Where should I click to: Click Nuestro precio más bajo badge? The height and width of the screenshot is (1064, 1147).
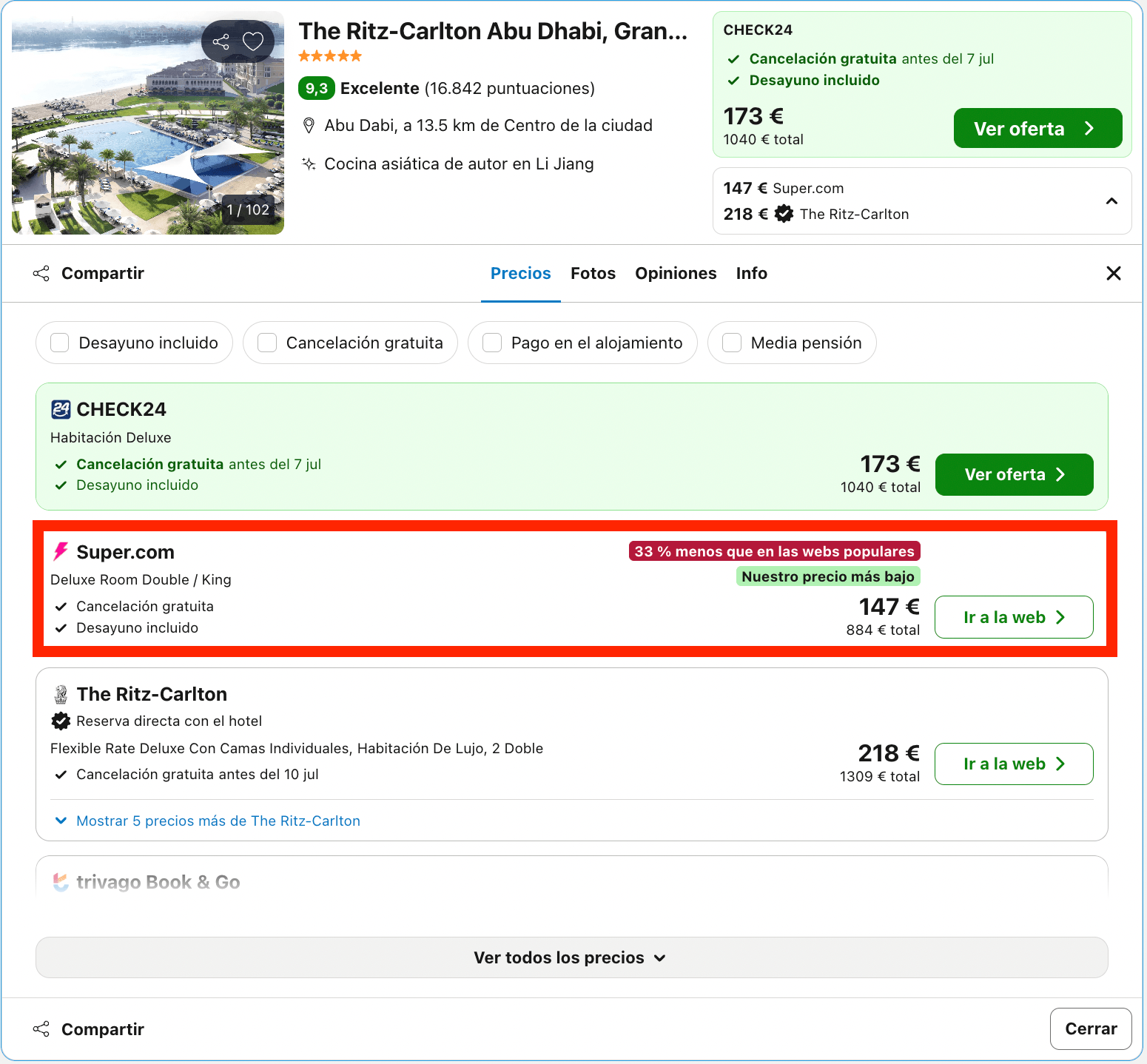(828, 576)
